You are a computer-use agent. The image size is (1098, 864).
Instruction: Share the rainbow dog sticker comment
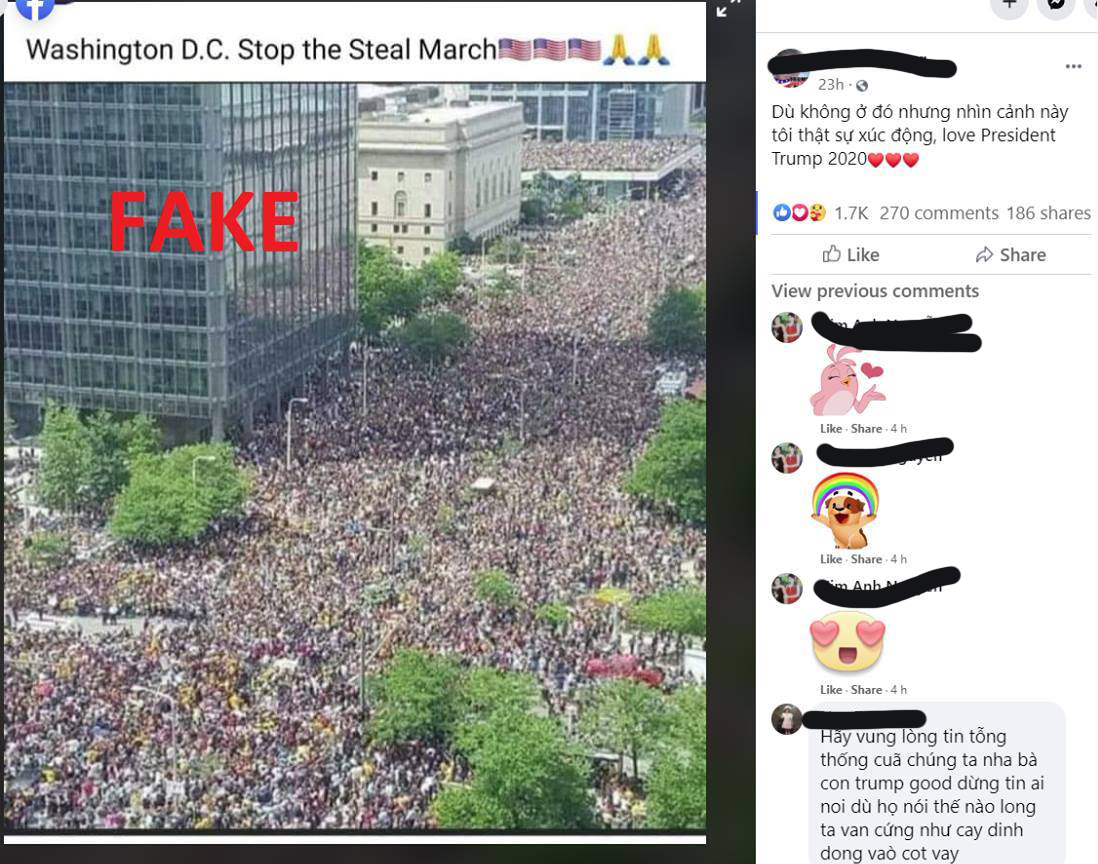pos(866,559)
